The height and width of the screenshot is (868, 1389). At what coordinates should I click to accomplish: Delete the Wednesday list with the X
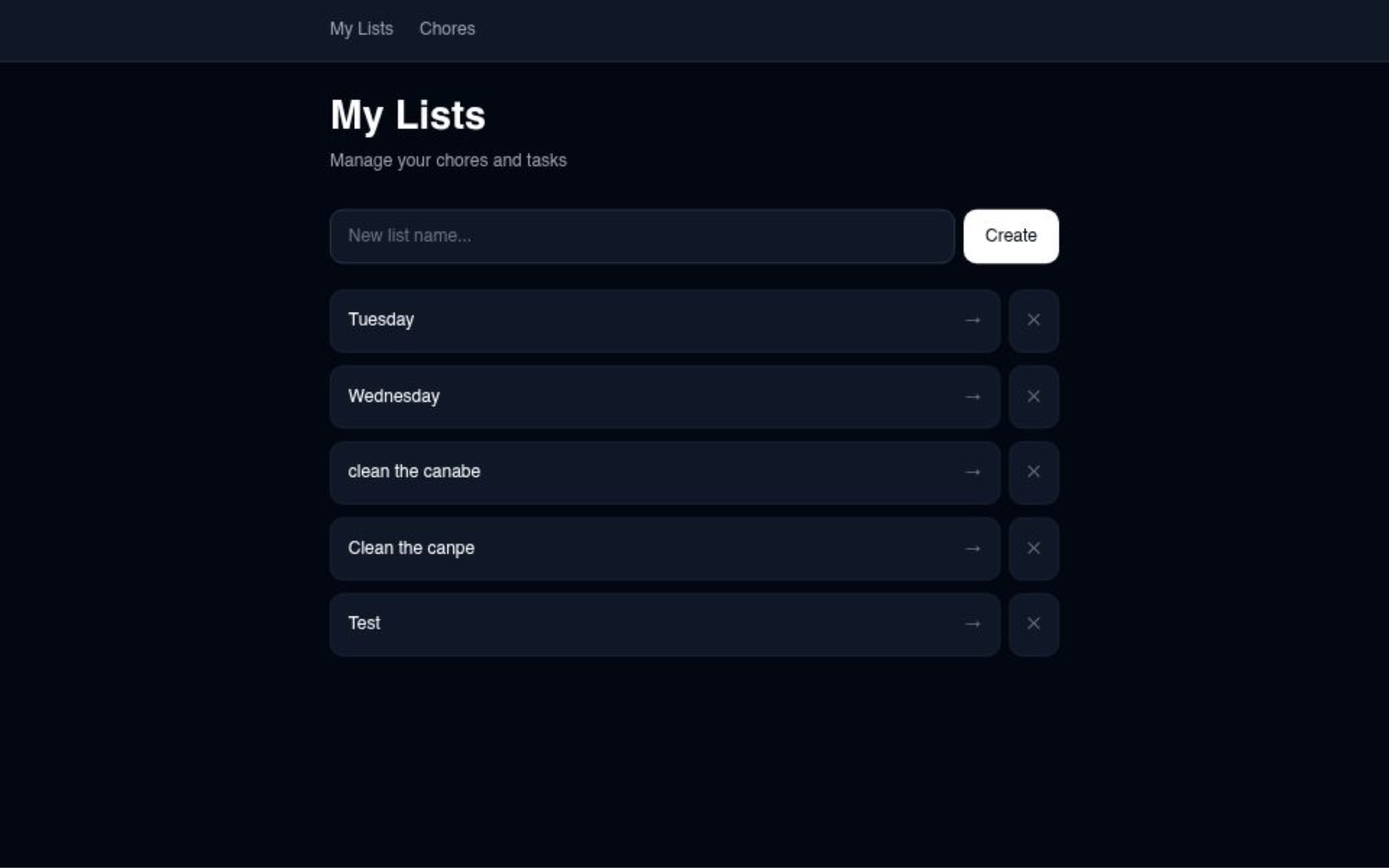(x=1033, y=397)
